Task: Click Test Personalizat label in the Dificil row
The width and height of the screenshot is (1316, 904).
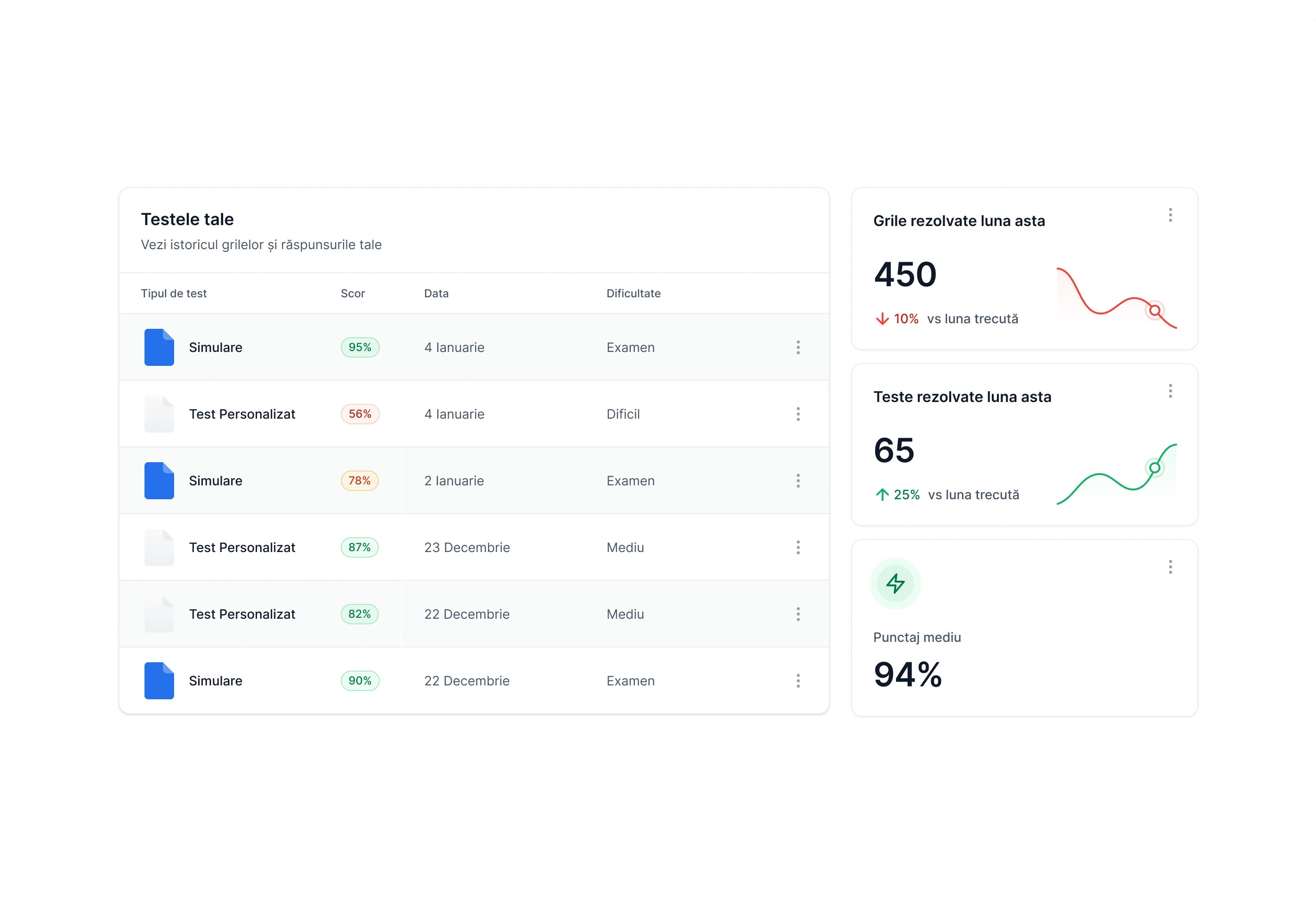Action: 242,414
